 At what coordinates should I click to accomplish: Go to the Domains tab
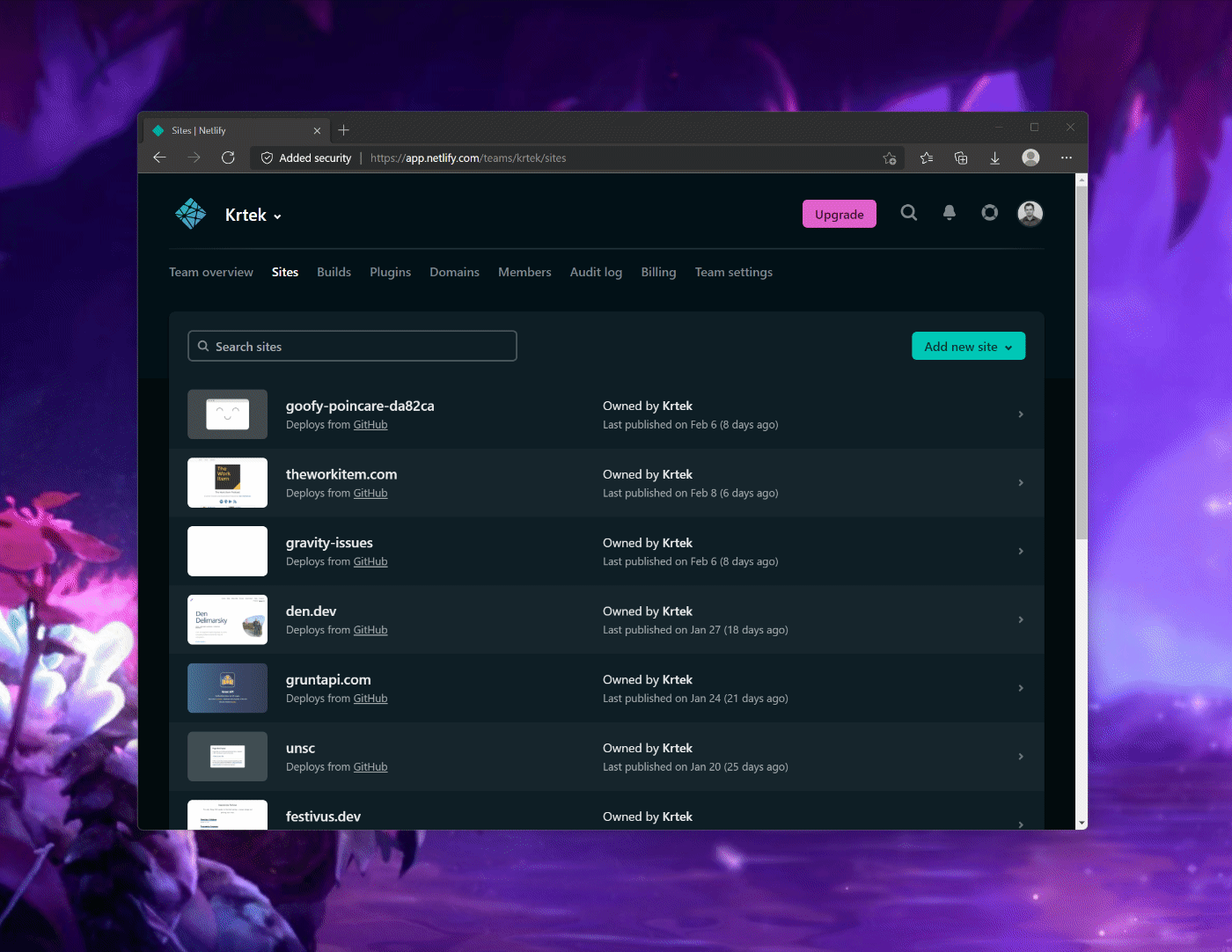455,273
